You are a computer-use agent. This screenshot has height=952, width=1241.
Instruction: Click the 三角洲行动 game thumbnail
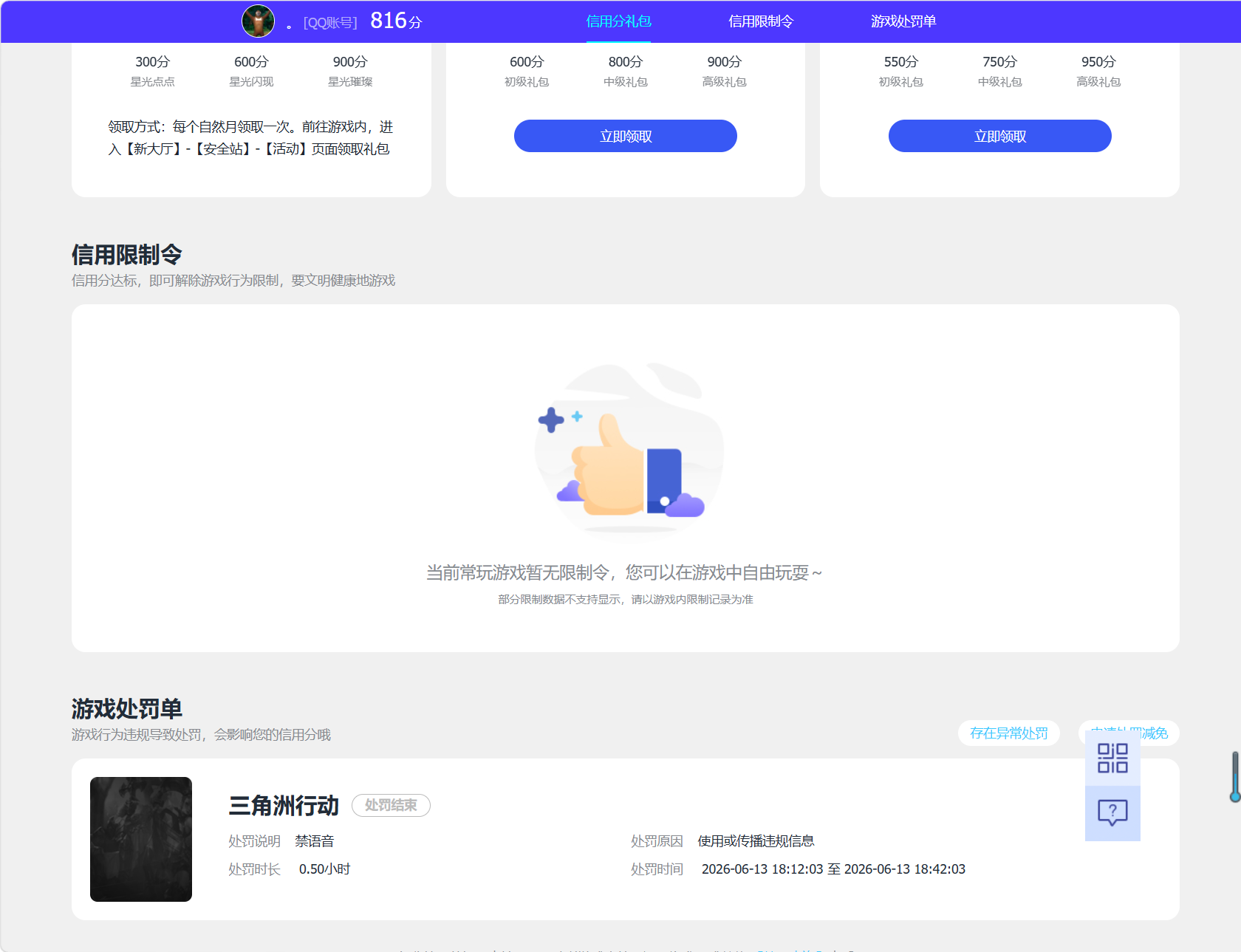141,839
